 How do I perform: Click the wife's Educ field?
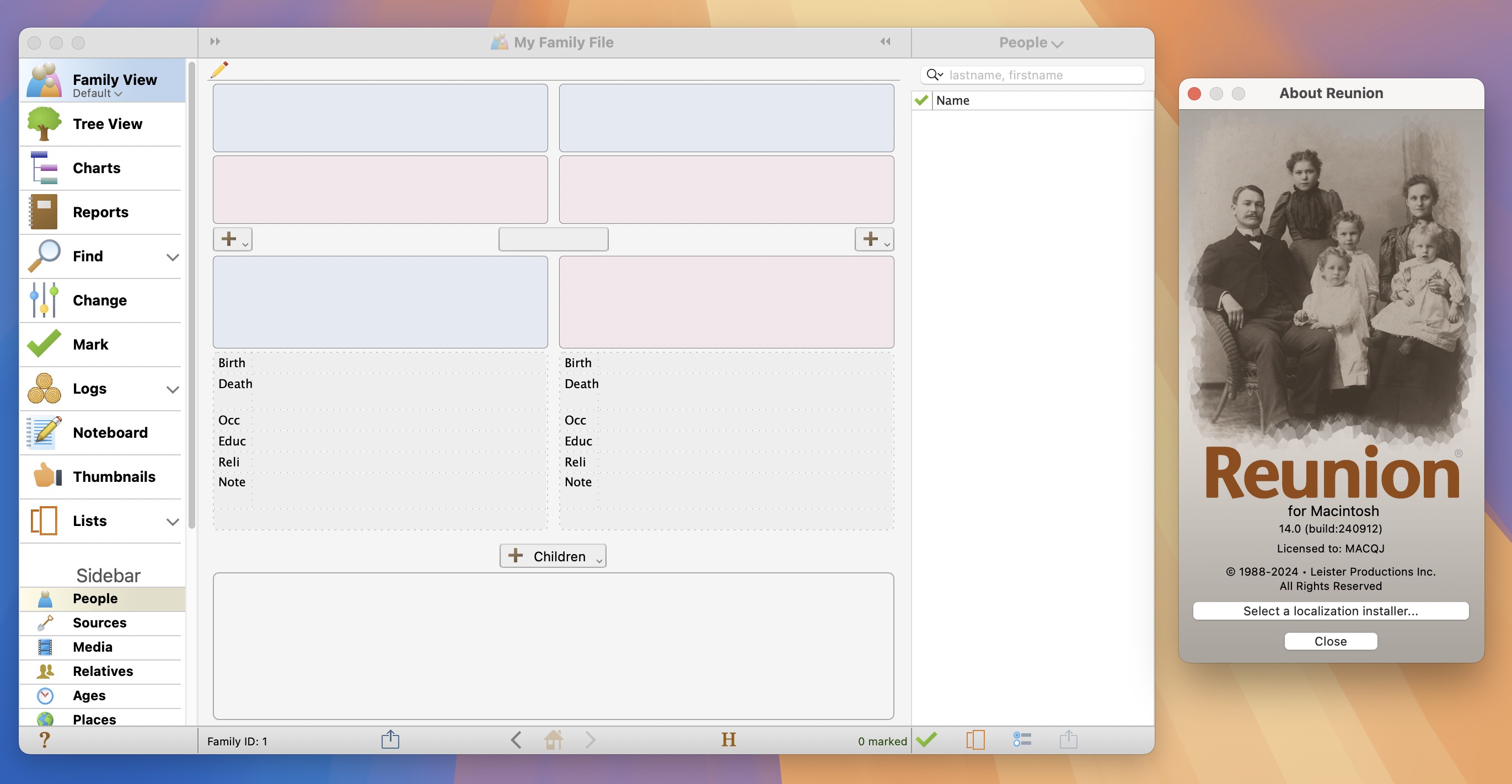[x=727, y=441]
